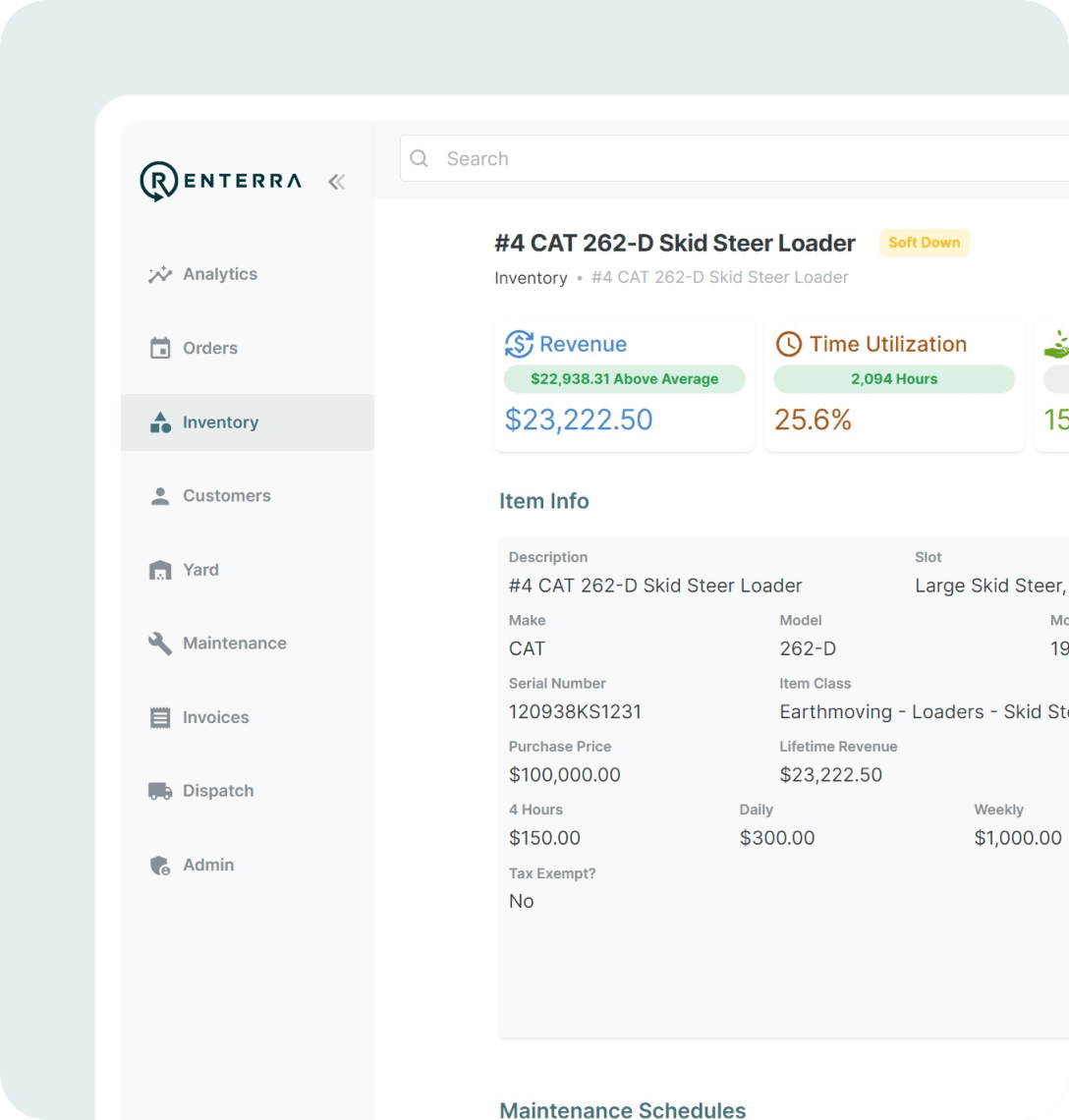Image resolution: width=1069 pixels, height=1120 pixels.
Task: Click the Yard warehouse icon
Action: tap(160, 570)
